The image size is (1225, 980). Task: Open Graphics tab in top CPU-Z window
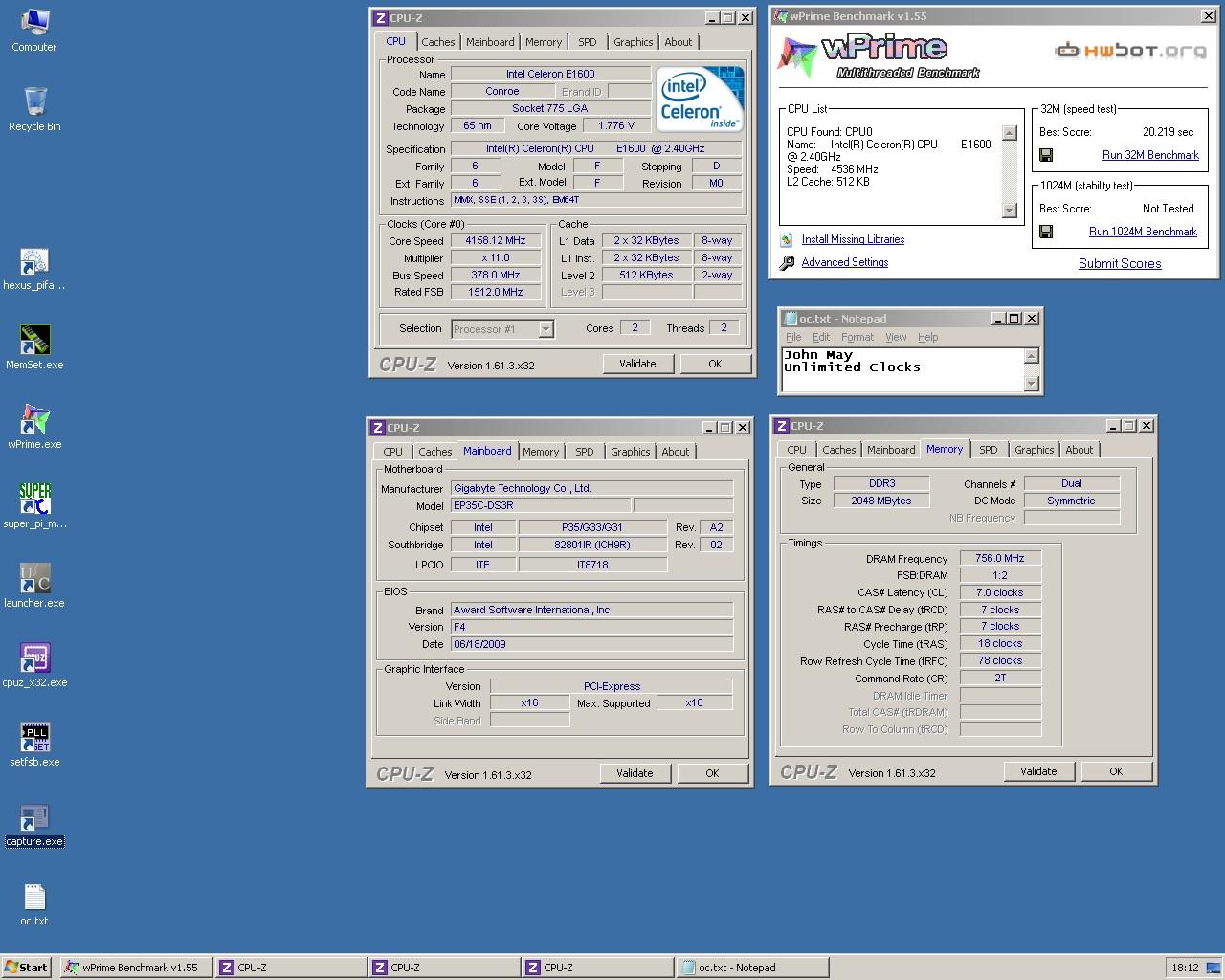(x=634, y=42)
